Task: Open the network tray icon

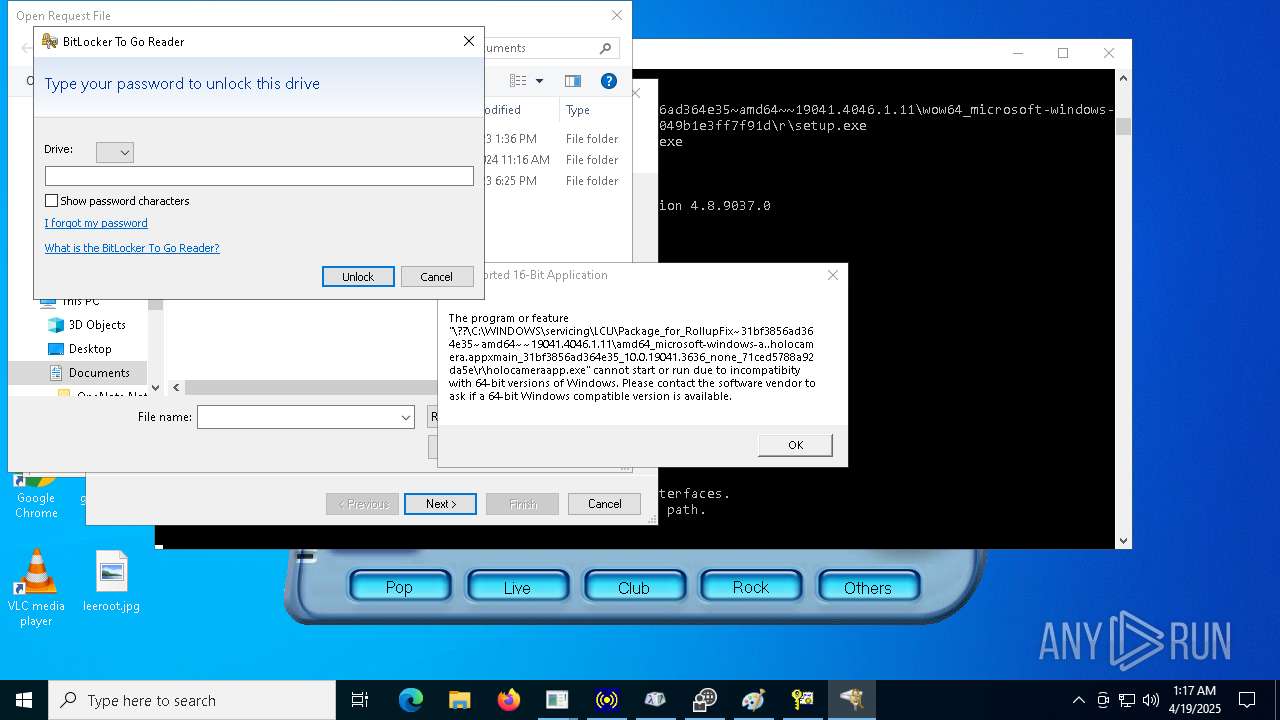Action: tap(1127, 700)
